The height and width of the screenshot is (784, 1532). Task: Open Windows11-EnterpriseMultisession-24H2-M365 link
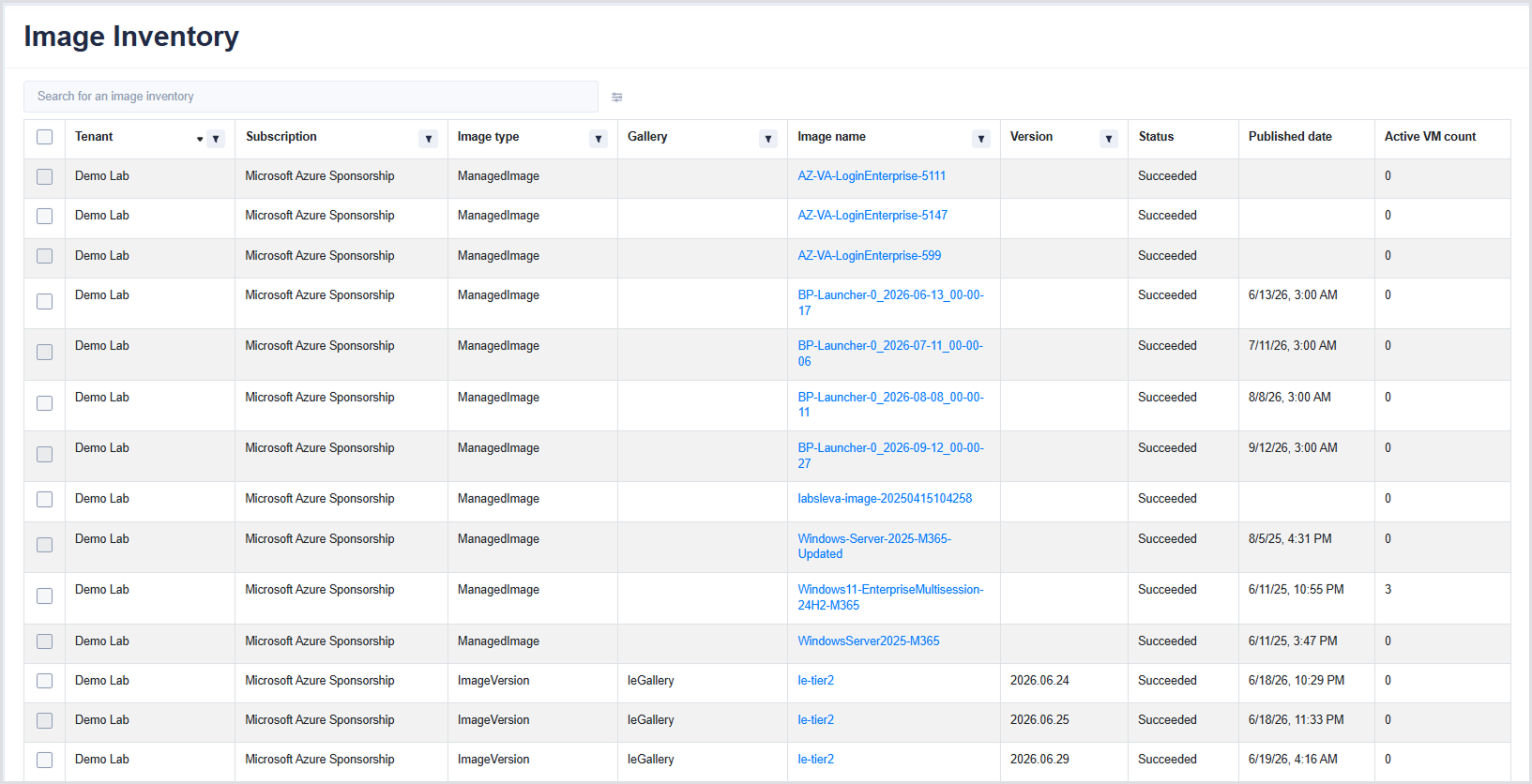(x=890, y=597)
